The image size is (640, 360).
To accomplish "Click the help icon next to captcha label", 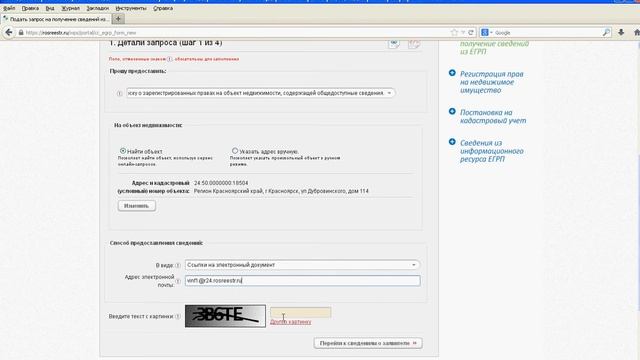I will [x=178, y=316].
